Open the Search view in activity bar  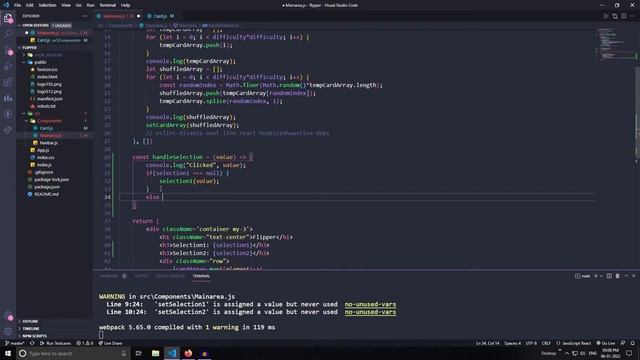pyautogui.click(x=8, y=34)
